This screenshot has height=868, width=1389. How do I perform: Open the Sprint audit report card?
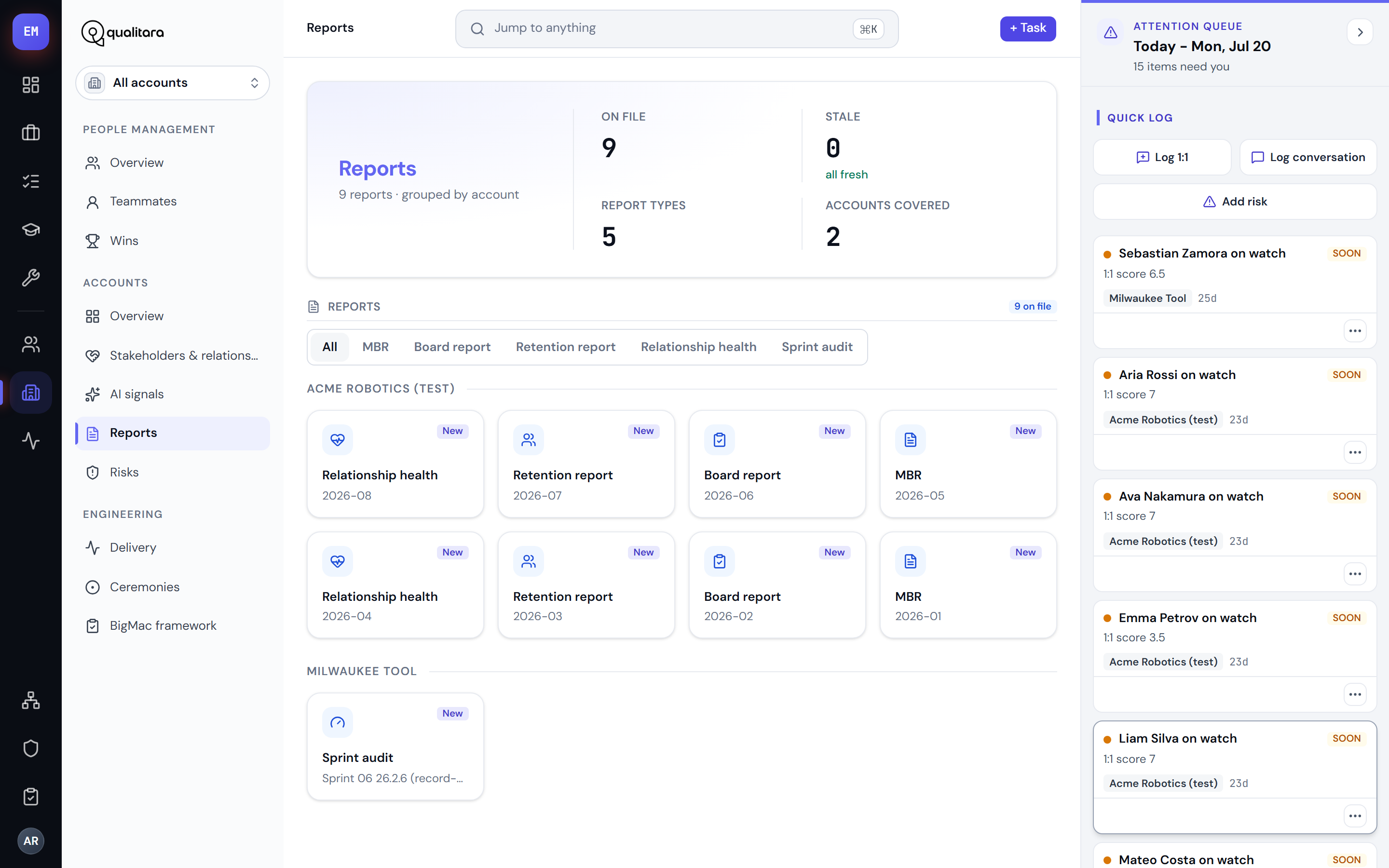pos(395,746)
